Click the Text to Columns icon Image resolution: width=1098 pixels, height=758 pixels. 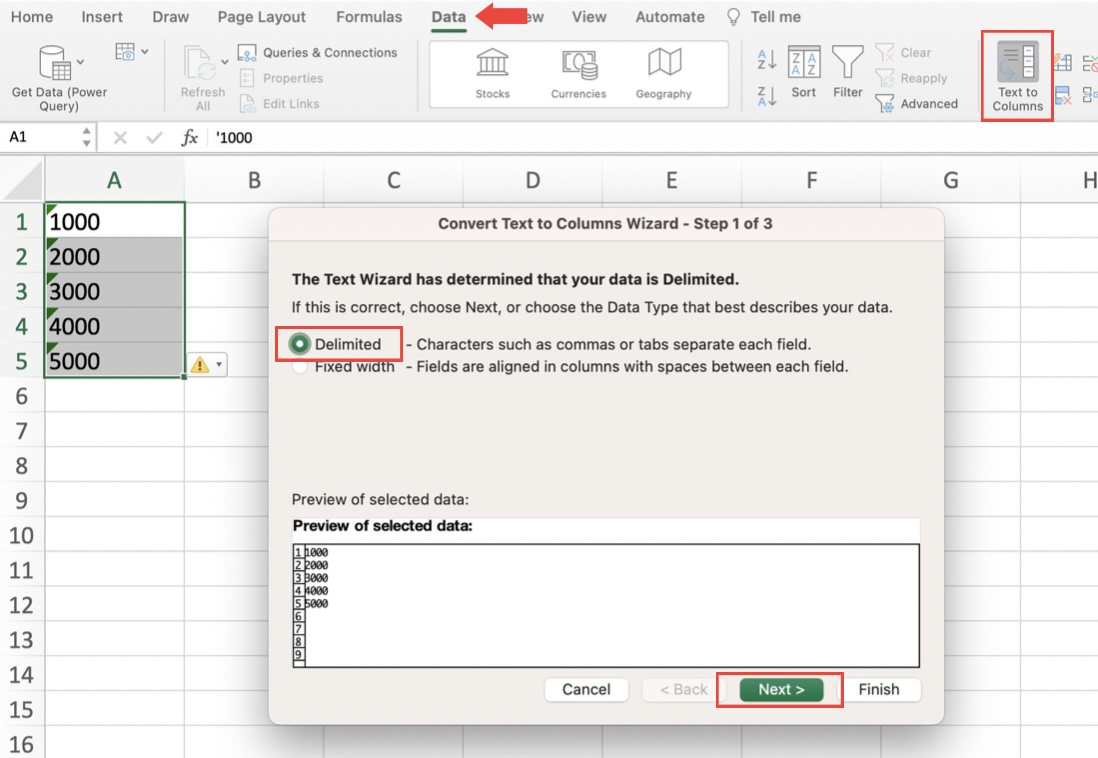pyautogui.click(x=1017, y=62)
